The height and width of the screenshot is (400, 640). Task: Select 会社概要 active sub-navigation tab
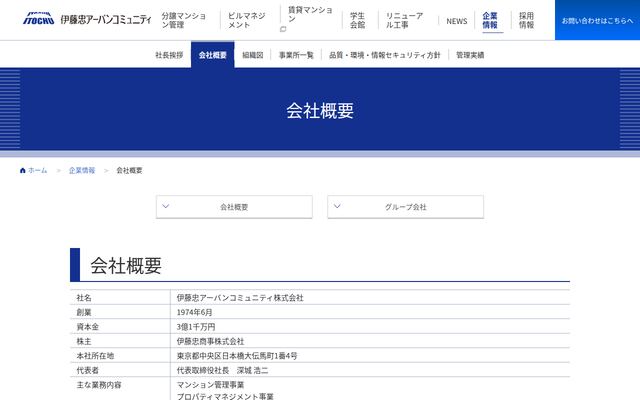pos(213,55)
